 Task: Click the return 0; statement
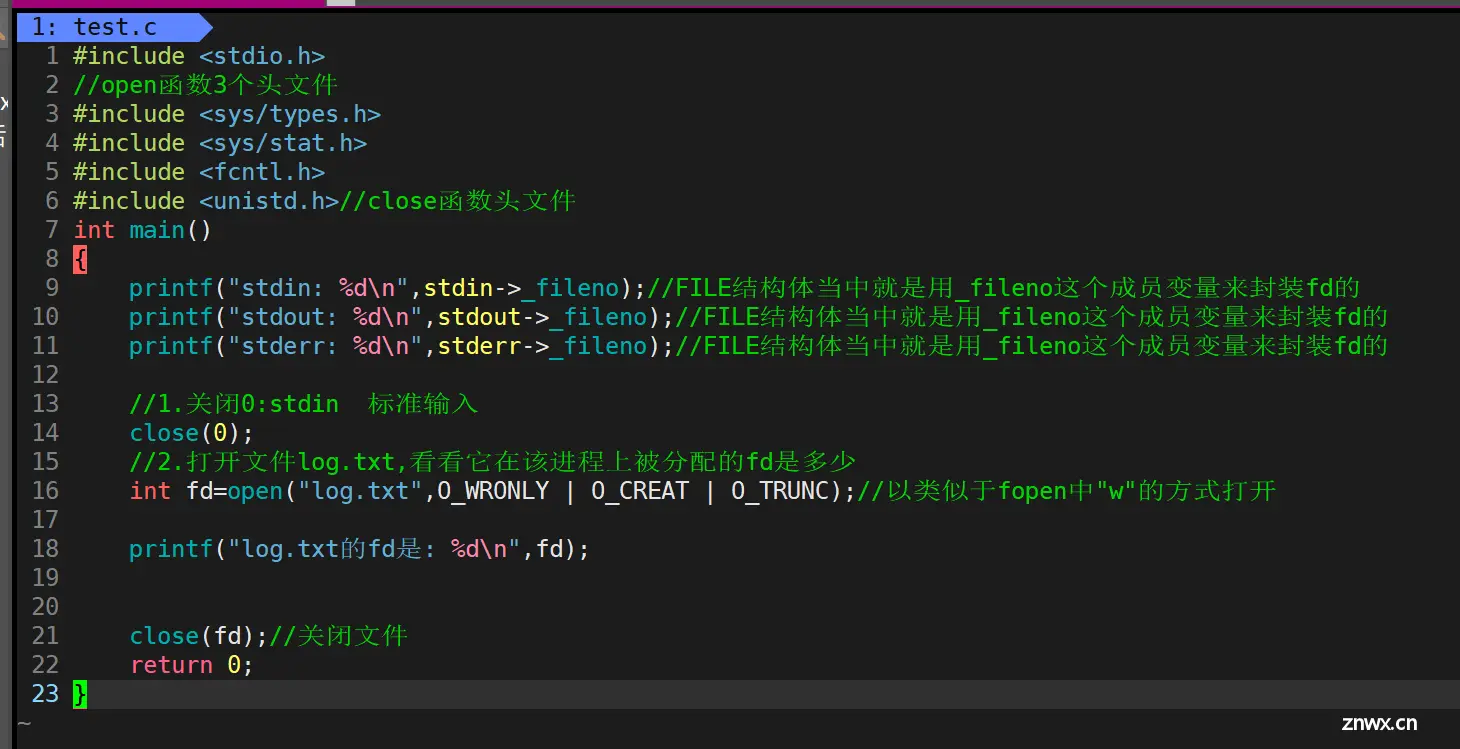tap(192, 665)
